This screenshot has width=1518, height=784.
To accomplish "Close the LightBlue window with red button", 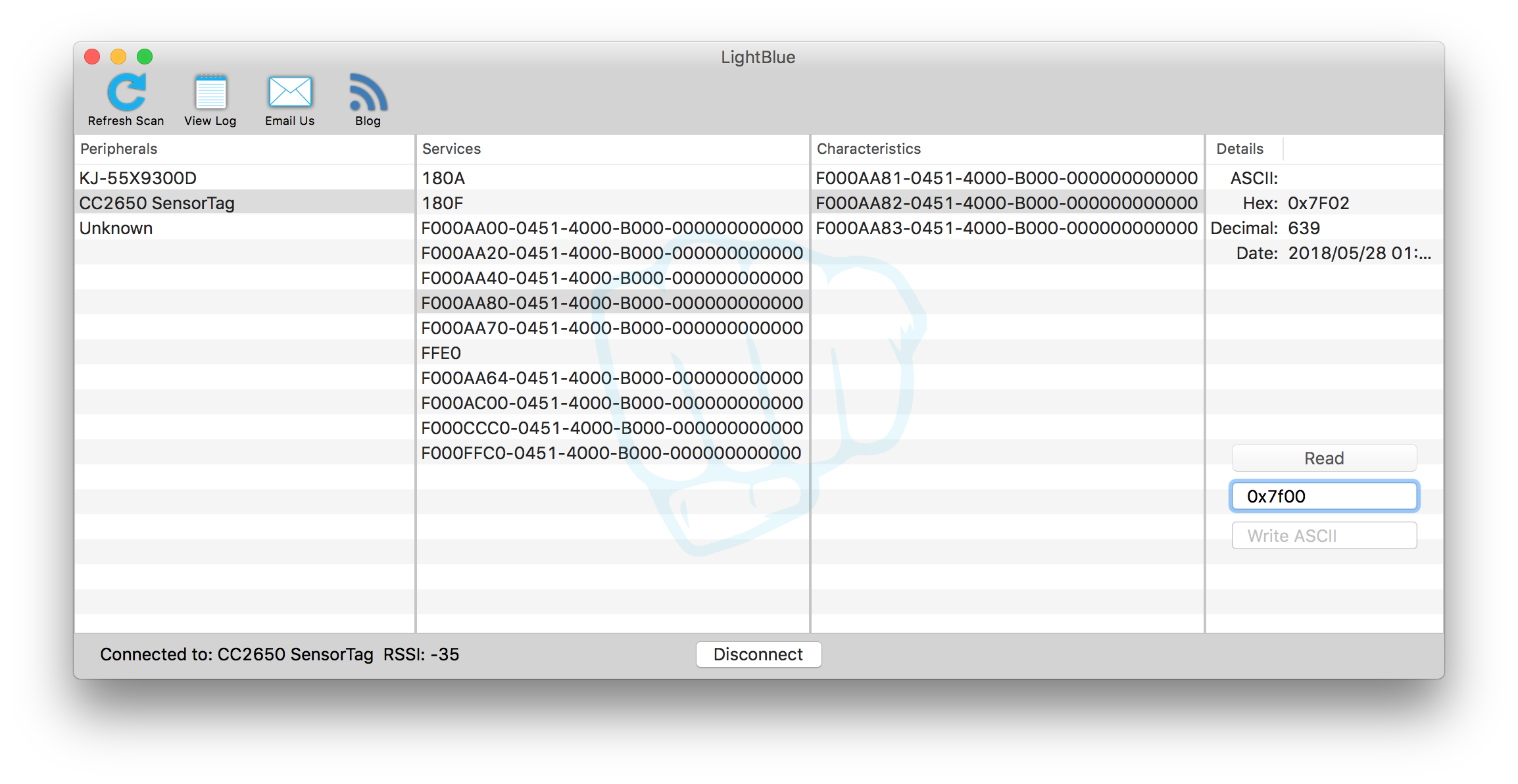I will [x=92, y=57].
